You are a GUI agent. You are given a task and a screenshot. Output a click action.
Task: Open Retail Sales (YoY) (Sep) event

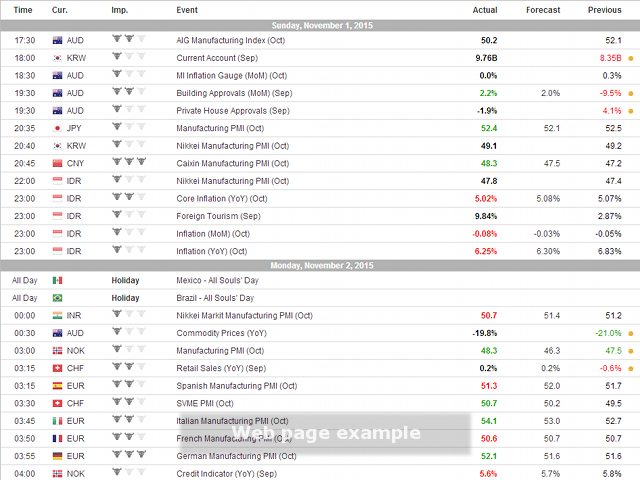[x=221, y=368]
